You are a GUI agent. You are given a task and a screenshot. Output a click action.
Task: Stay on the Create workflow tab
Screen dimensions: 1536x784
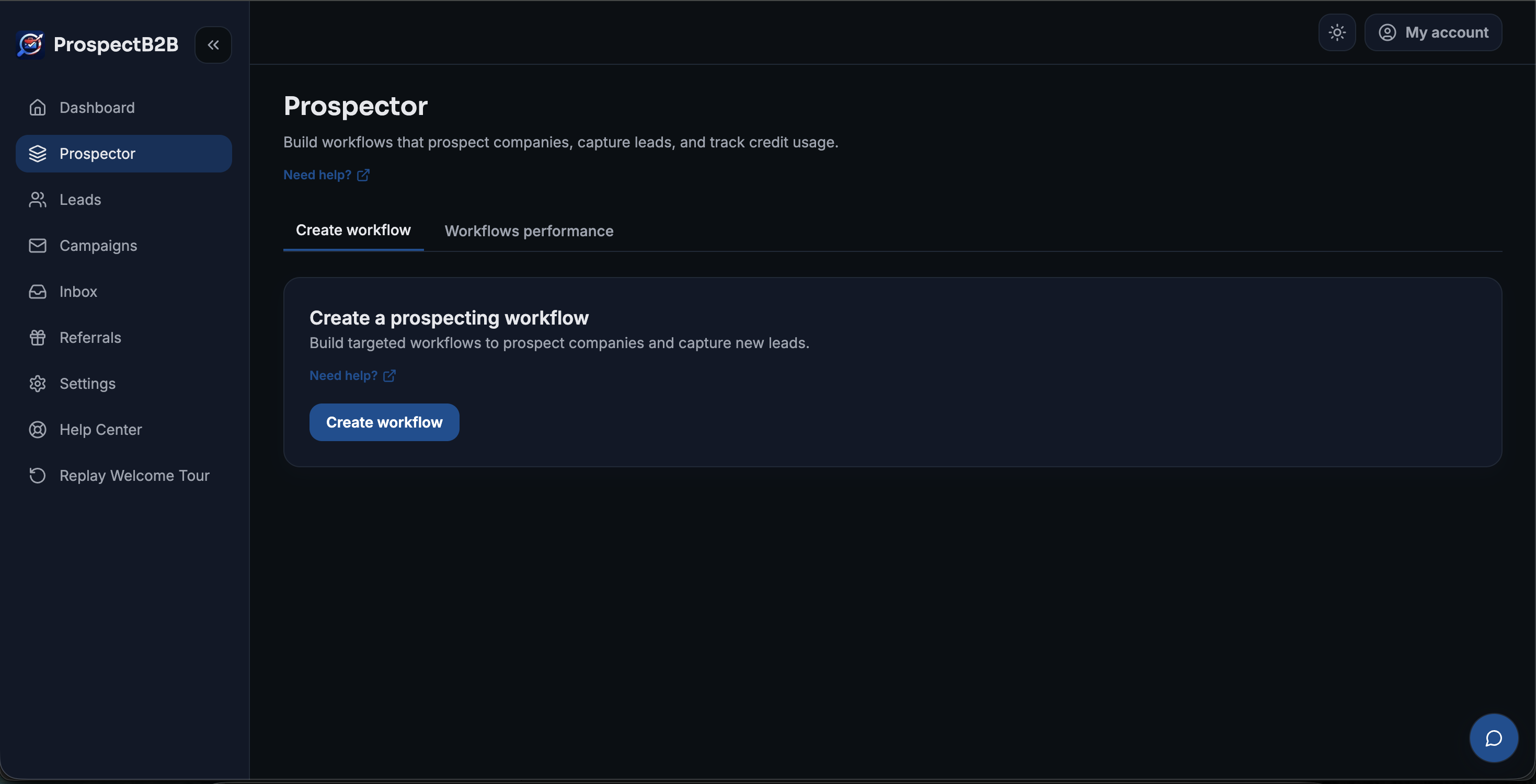[x=353, y=229]
